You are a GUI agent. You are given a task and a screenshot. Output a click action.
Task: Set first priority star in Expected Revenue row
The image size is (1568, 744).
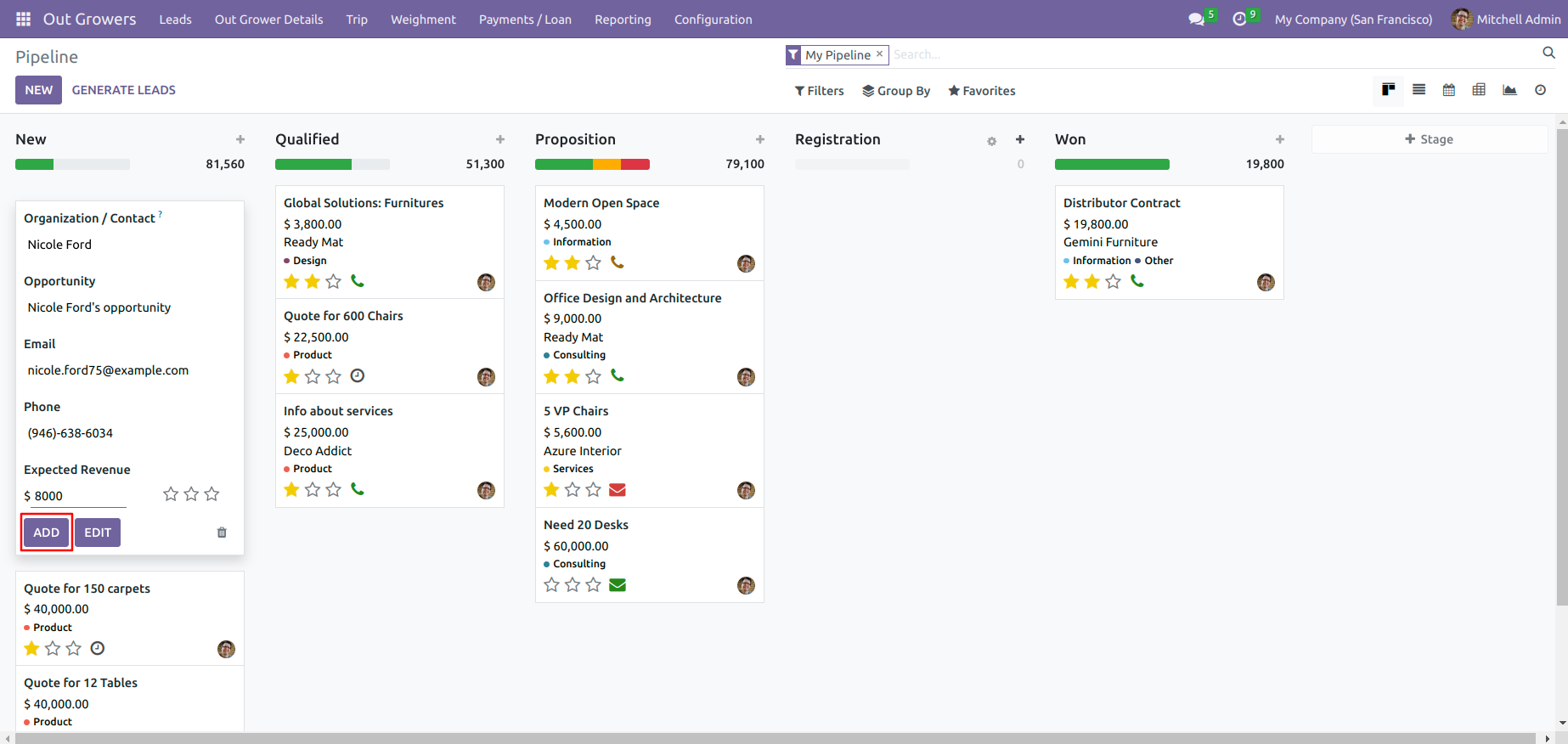[x=171, y=494]
